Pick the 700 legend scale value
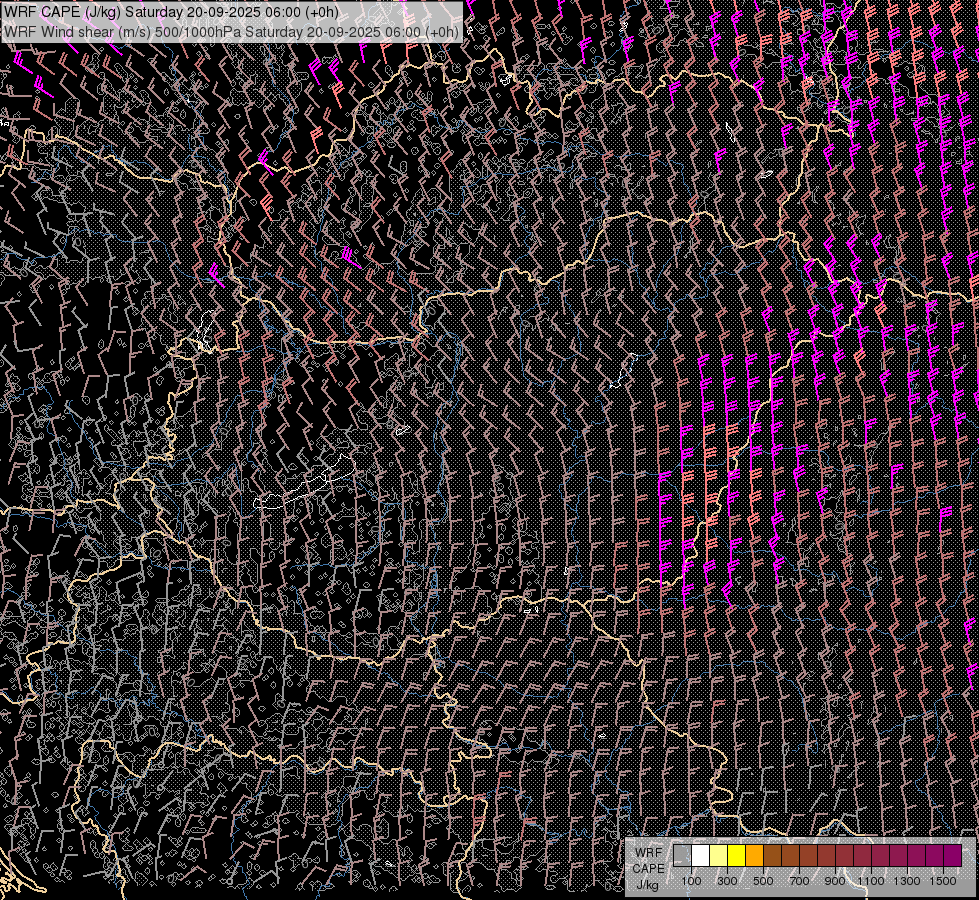The image size is (979, 900). tap(799, 881)
